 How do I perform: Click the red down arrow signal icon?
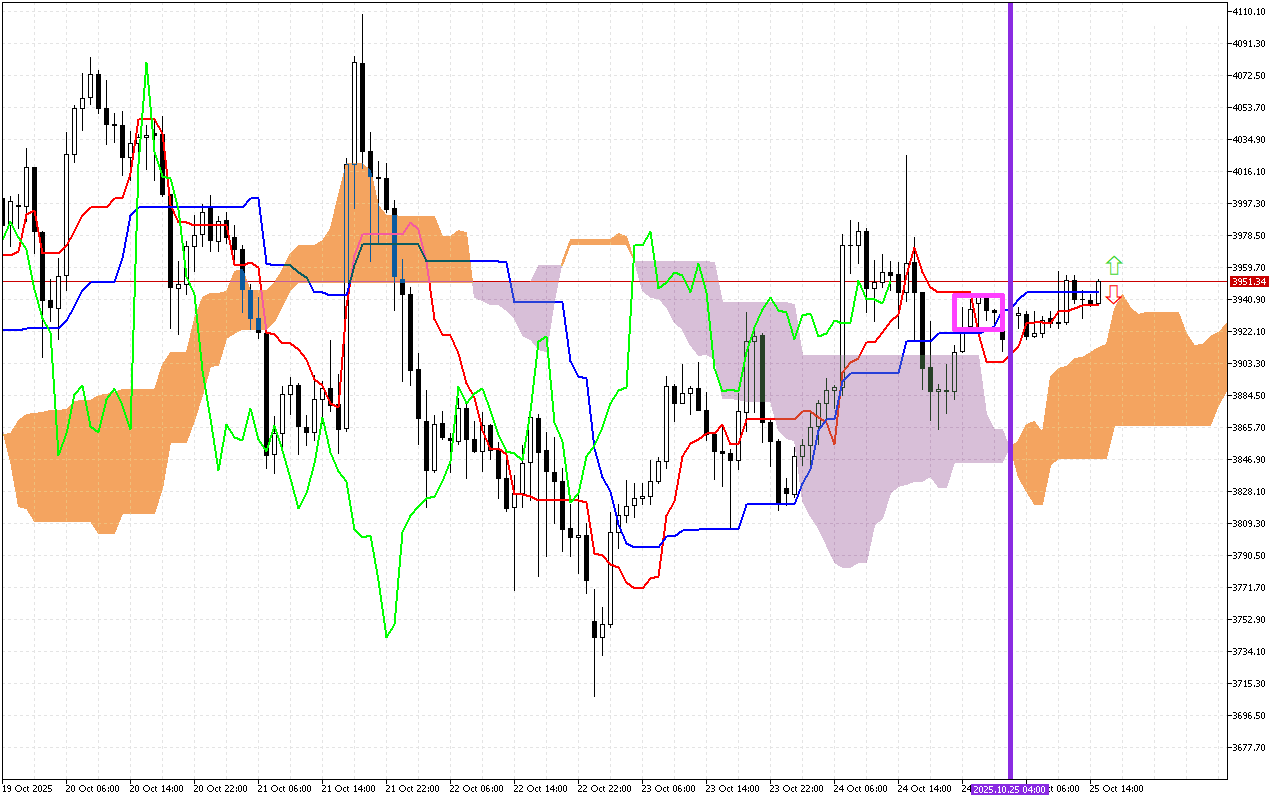coord(1113,296)
